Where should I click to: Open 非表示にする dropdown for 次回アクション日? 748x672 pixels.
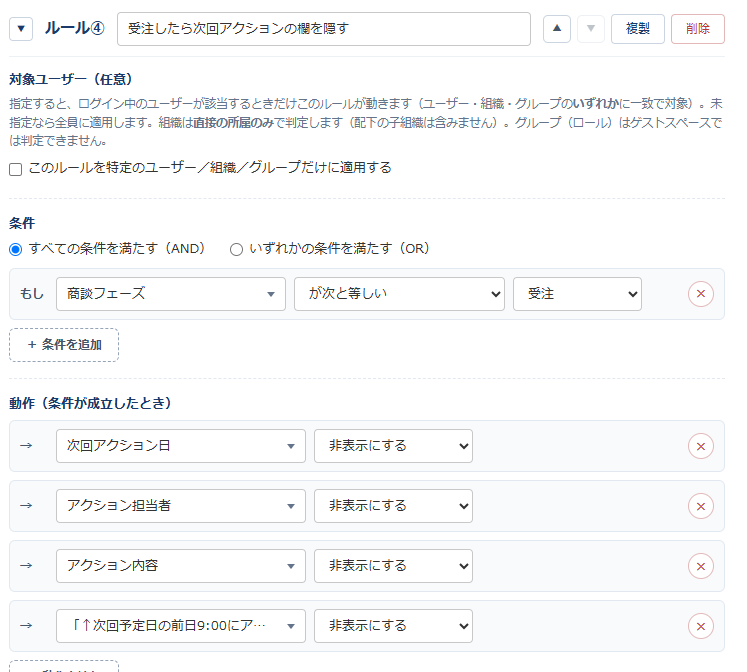[393, 446]
